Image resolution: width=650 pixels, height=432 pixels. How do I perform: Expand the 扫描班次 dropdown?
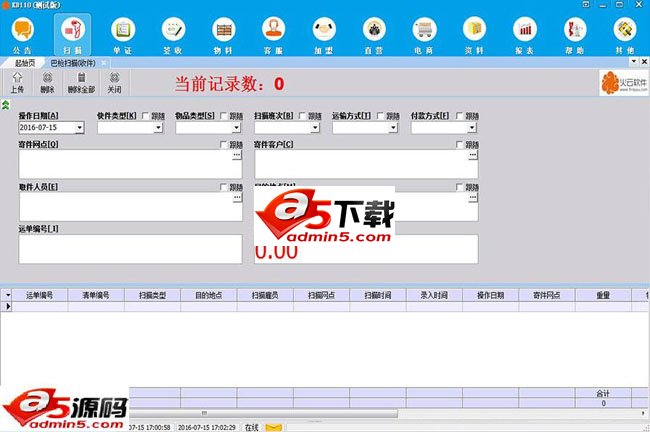[x=315, y=128]
